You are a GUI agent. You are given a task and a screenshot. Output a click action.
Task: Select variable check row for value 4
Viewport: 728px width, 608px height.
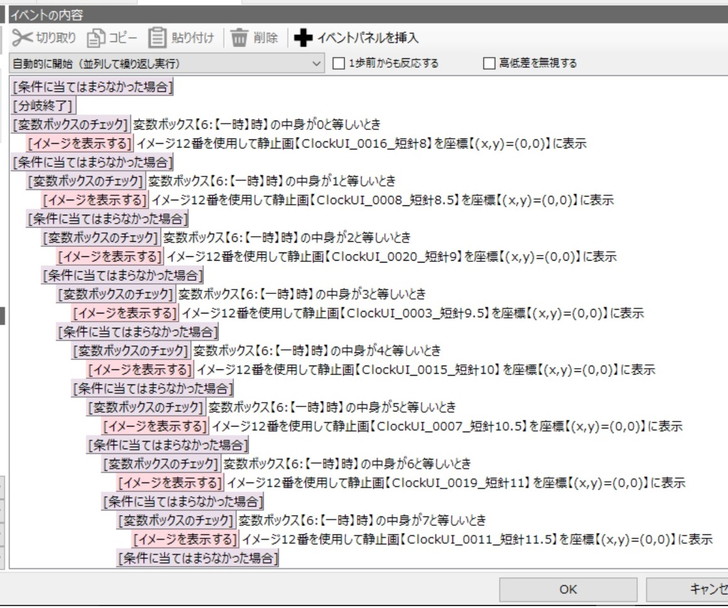click(257, 351)
